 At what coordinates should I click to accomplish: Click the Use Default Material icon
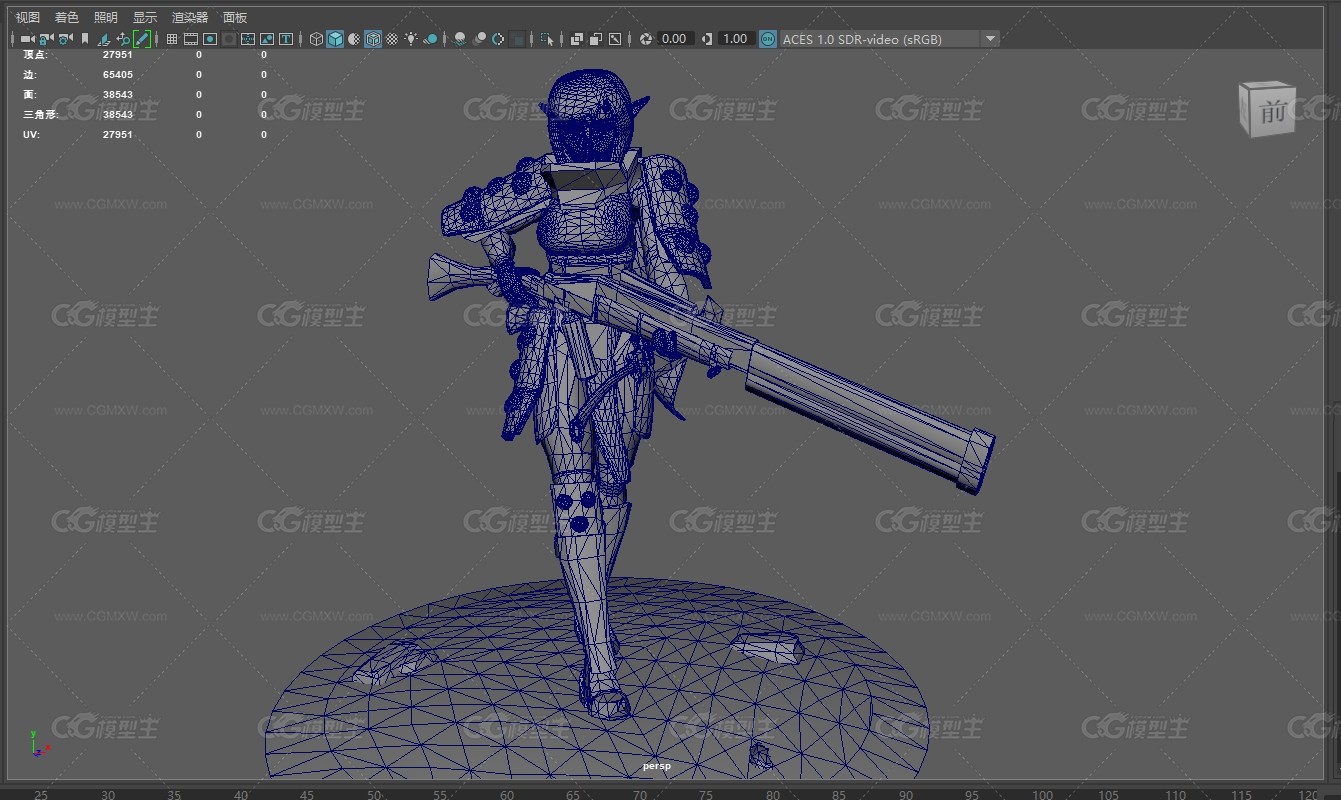(354, 39)
